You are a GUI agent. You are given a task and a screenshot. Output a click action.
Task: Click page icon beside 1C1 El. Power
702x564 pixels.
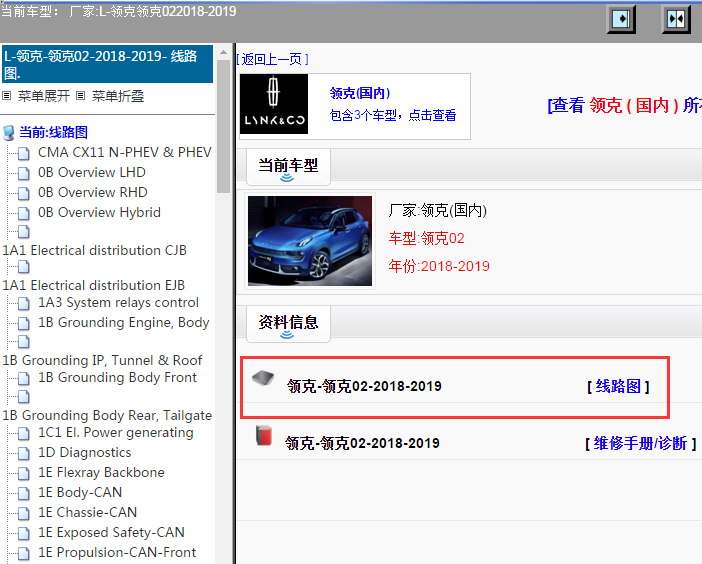click(x=24, y=433)
